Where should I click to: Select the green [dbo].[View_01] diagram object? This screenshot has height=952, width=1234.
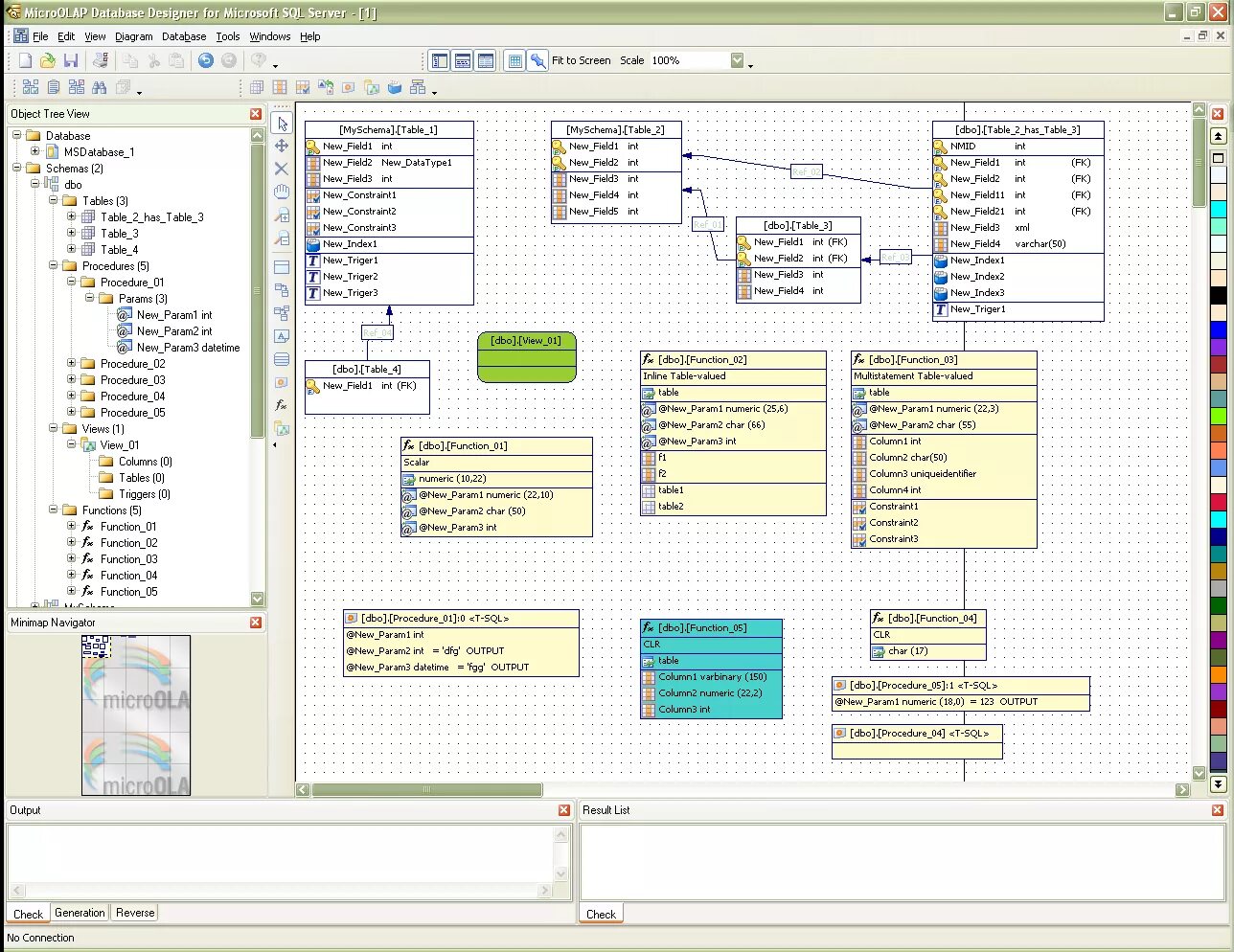[527, 357]
